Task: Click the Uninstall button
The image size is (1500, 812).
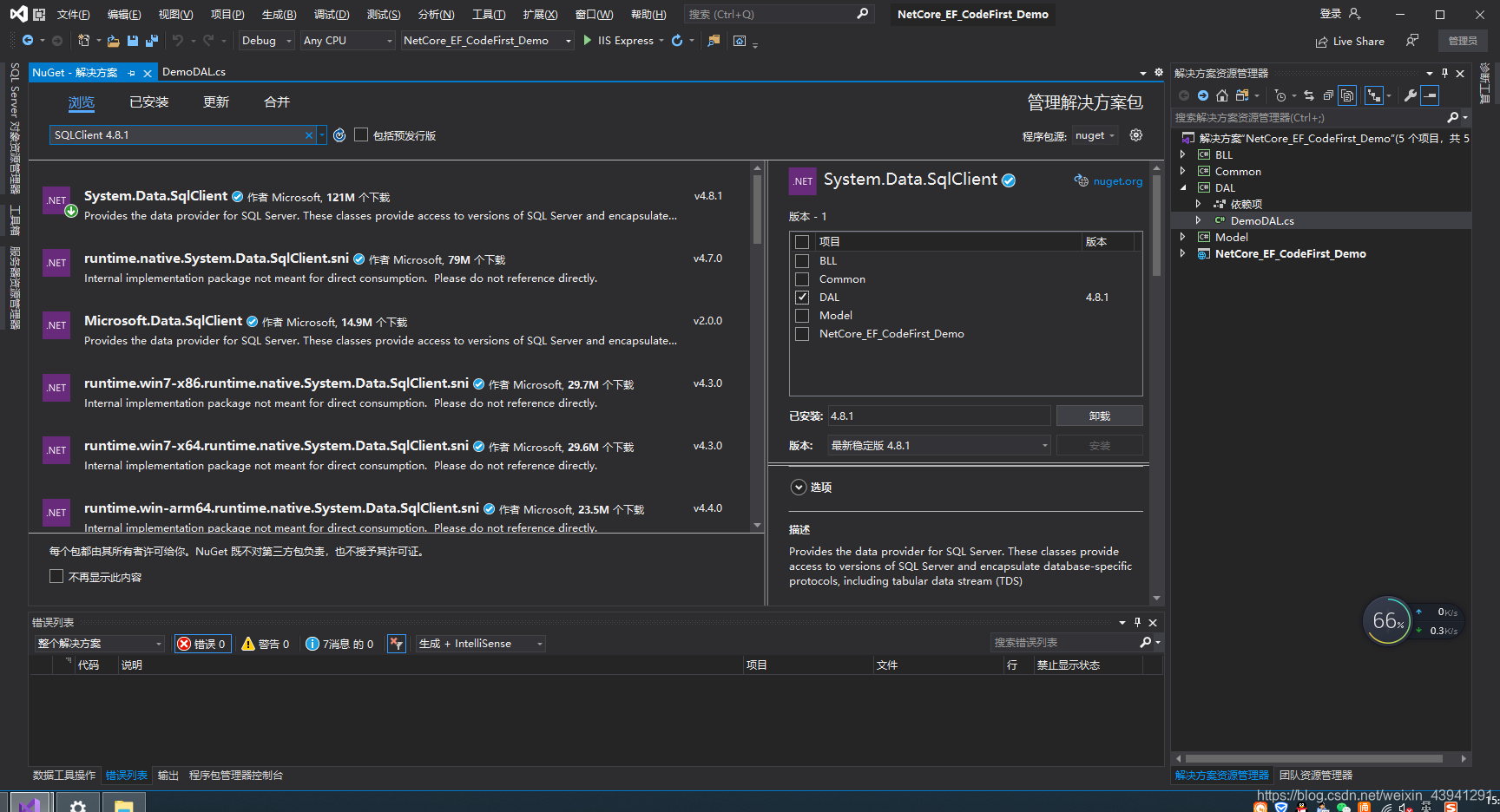Action: (x=1099, y=416)
